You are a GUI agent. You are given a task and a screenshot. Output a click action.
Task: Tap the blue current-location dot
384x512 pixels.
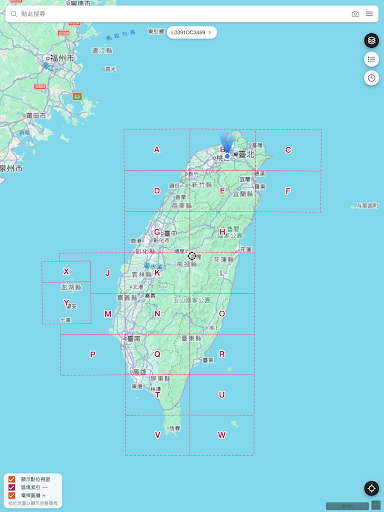[x=227, y=156]
